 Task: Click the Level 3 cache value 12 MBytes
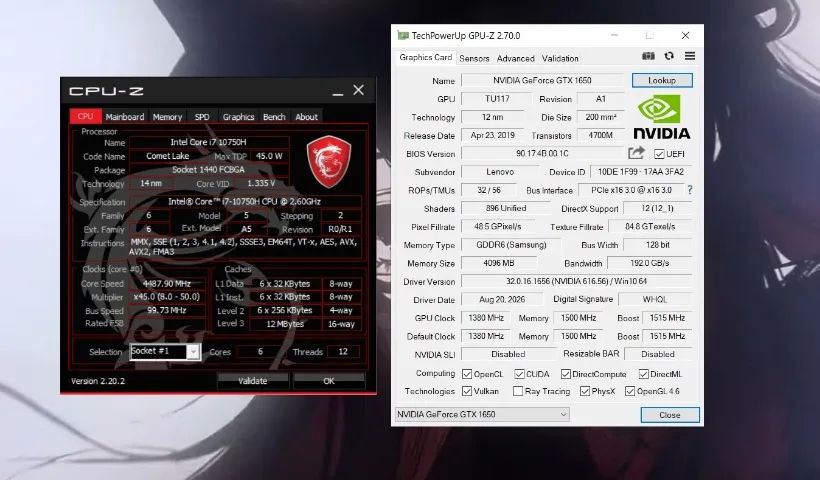[x=285, y=324]
